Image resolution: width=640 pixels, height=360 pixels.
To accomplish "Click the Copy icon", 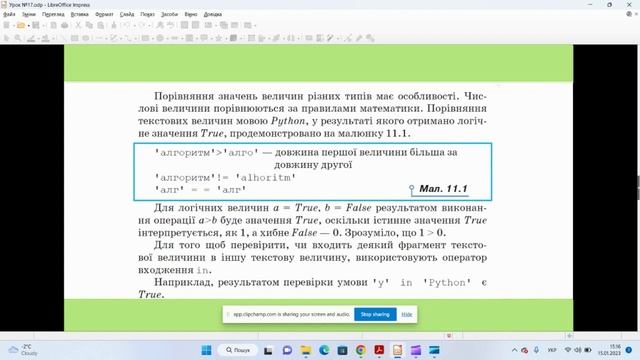I will click(x=89, y=25).
